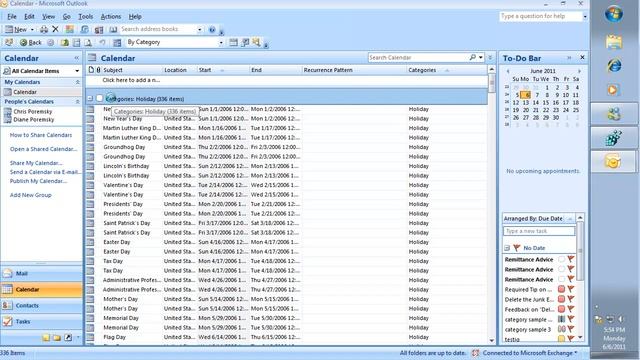Collapse the No Date task group
This screenshot has height=360, width=640.
pyautogui.click(x=507, y=248)
